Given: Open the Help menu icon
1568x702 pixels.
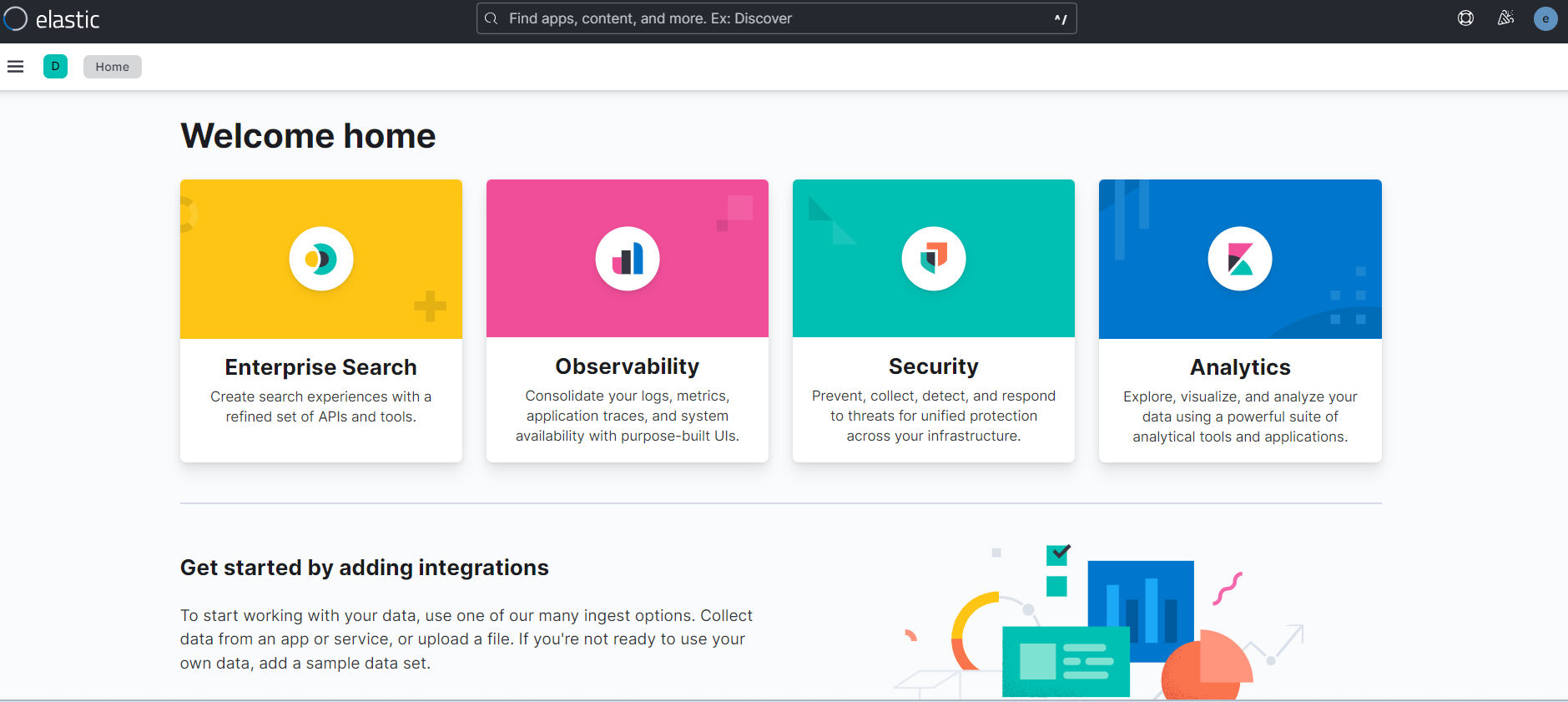Looking at the screenshot, I should (x=1465, y=18).
